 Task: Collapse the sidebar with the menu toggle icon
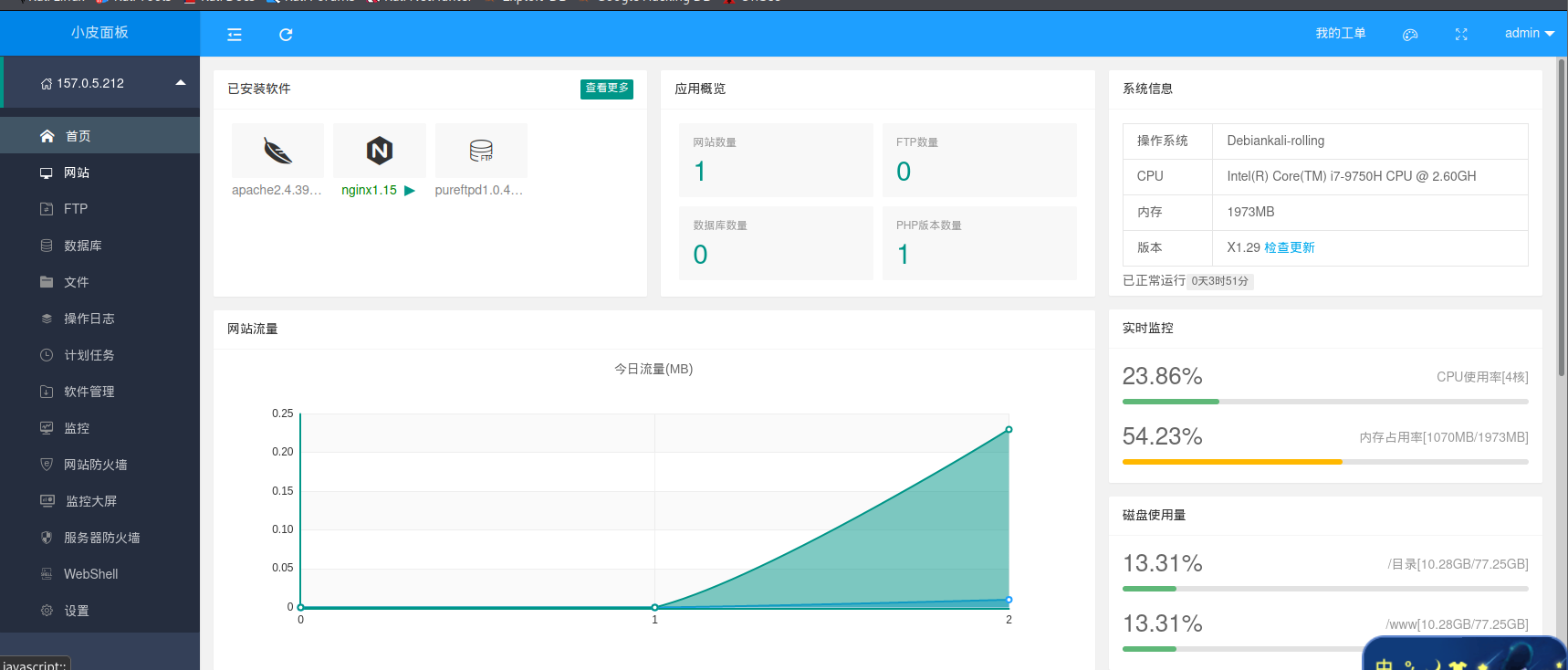click(x=235, y=35)
